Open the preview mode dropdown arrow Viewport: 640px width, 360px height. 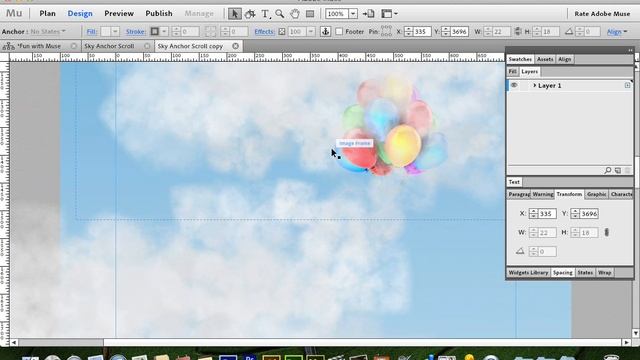396,14
